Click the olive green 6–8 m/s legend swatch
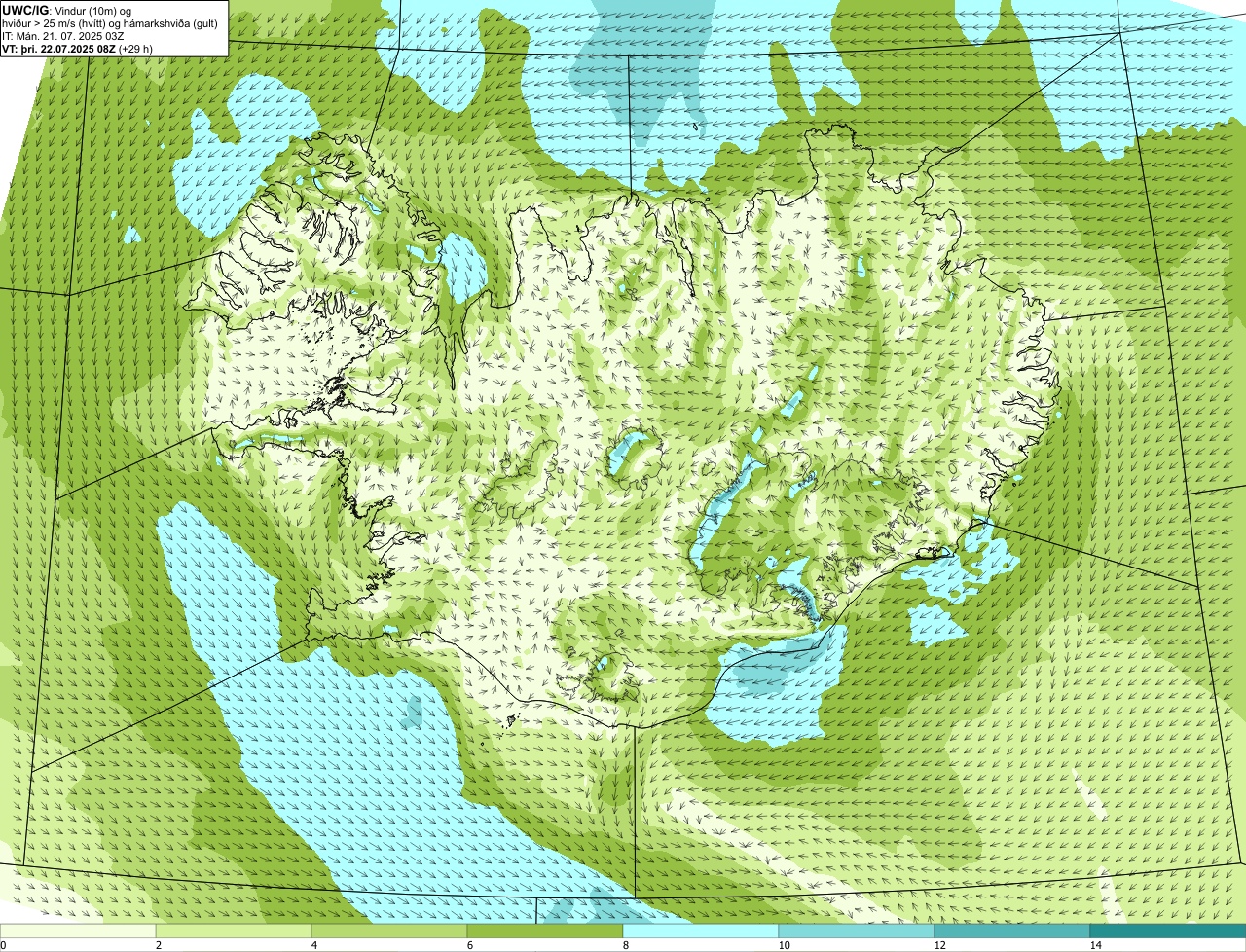Viewport: 1246px width, 952px height. pos(545,931)
